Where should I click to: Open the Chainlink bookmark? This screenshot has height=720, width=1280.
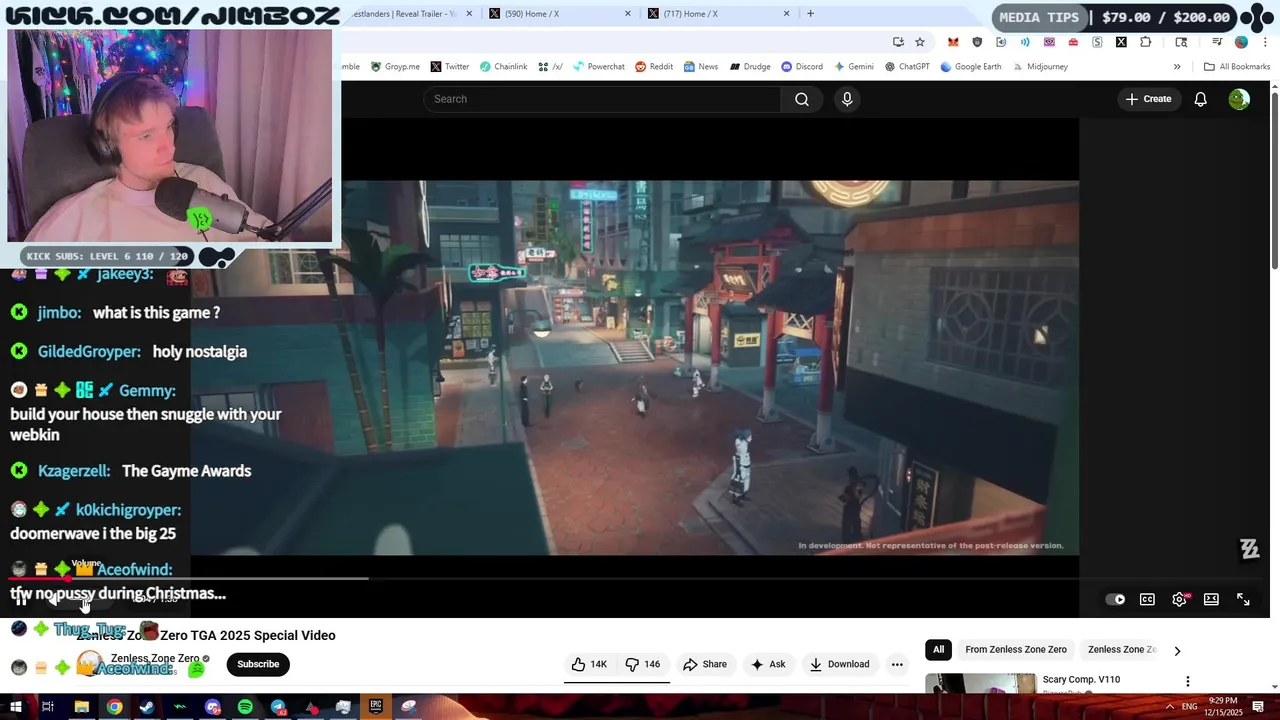[503, 67]
